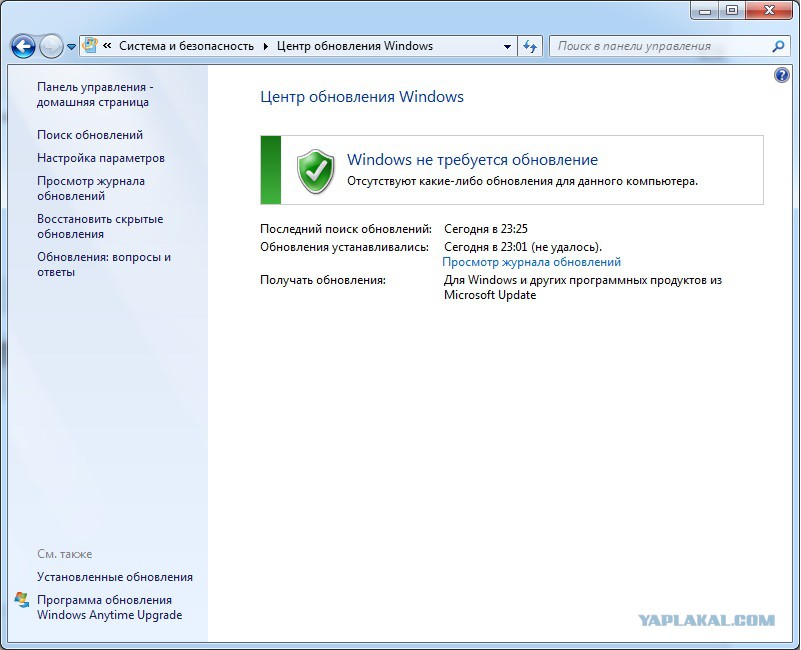This screenshot has height=650, width=801.
Task: Click 'Сегодня в 23:01 (не удалось).' text
Action: tap(523, 247)
